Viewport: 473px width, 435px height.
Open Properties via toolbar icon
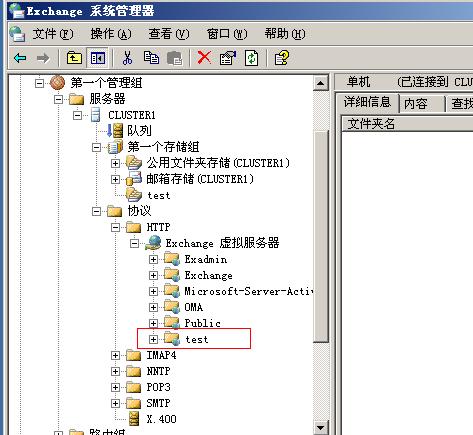(x=228, y=58)
